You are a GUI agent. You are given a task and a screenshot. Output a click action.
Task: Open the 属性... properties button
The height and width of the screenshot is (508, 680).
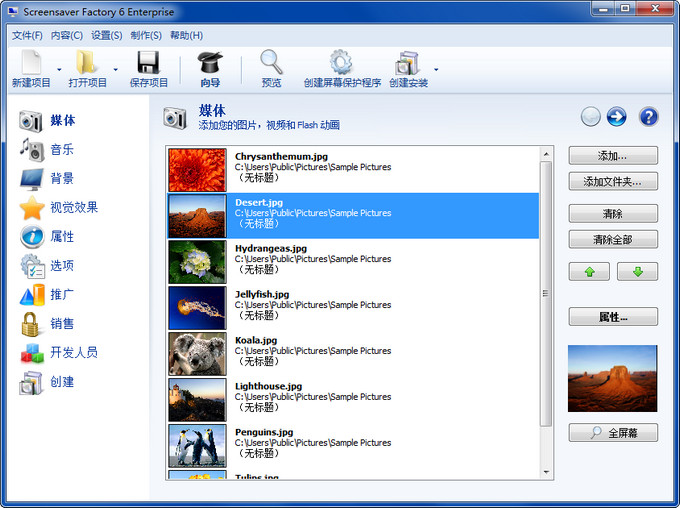click(613, 317)
